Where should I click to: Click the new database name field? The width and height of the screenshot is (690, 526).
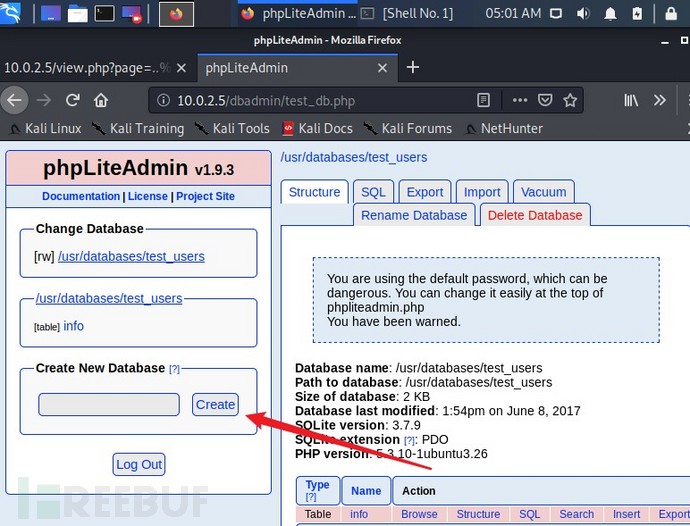(109, 405)
